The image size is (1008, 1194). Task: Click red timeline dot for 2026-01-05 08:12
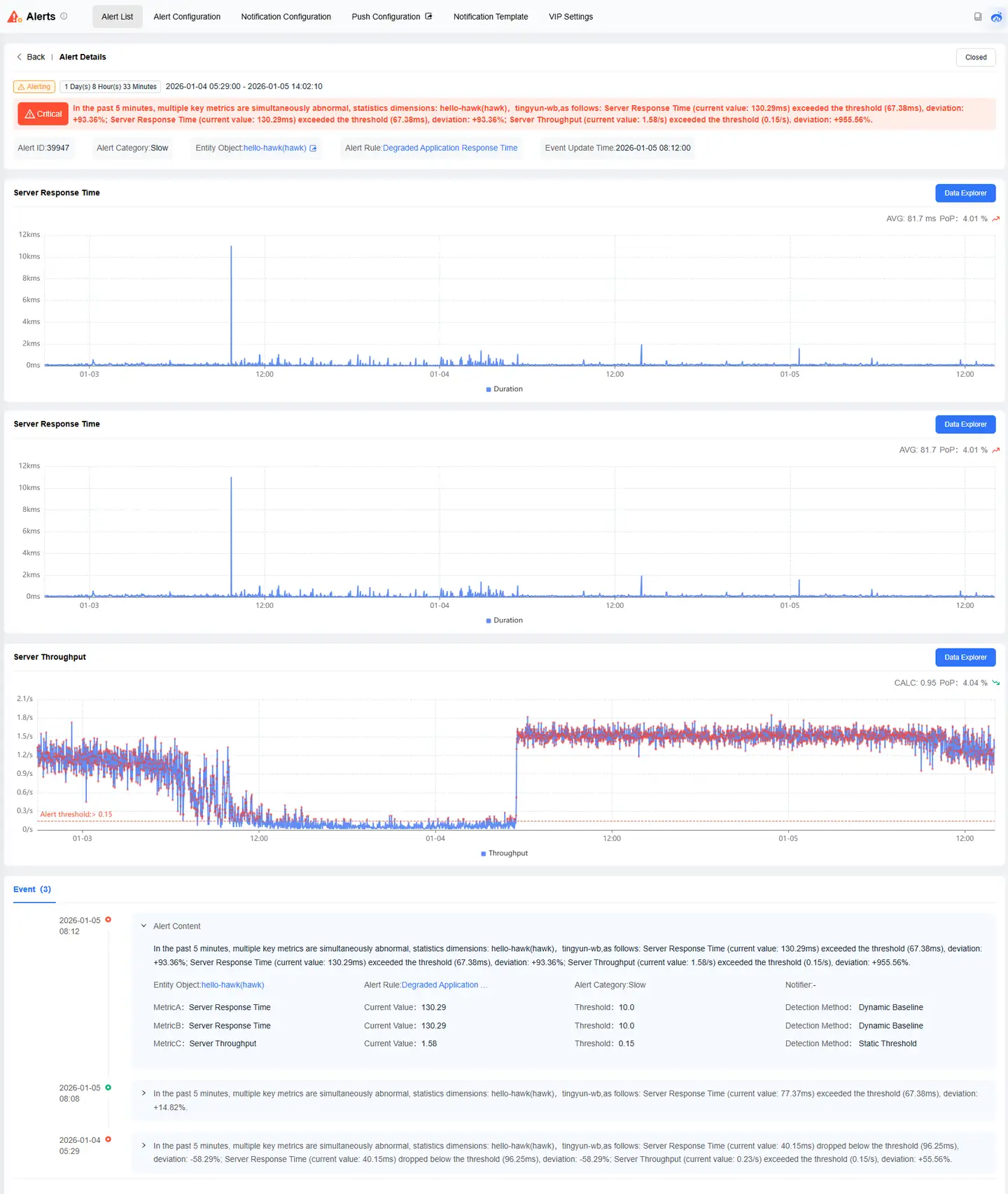click(x=108, y=919)
